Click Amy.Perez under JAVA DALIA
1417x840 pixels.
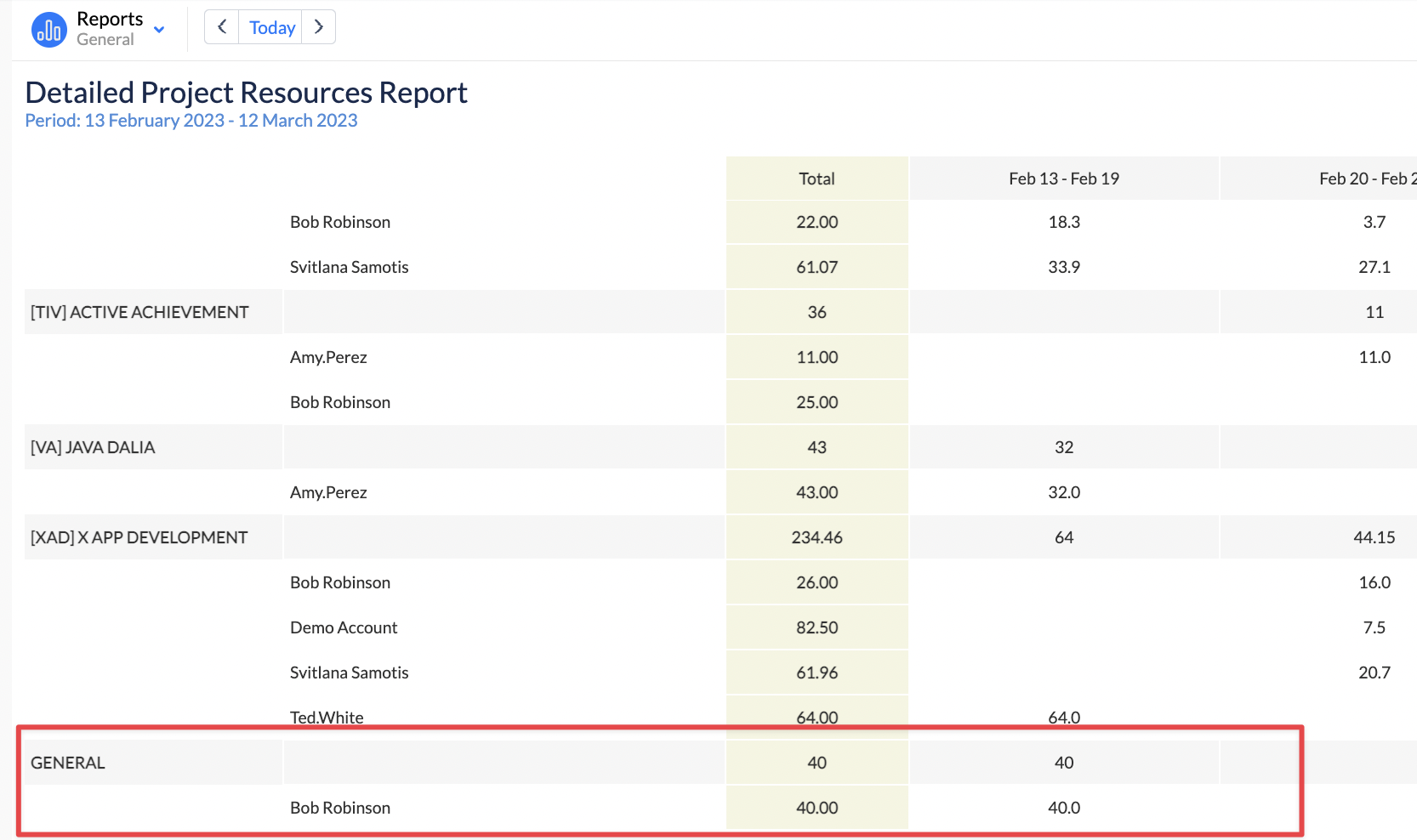[x=328, y=492]
